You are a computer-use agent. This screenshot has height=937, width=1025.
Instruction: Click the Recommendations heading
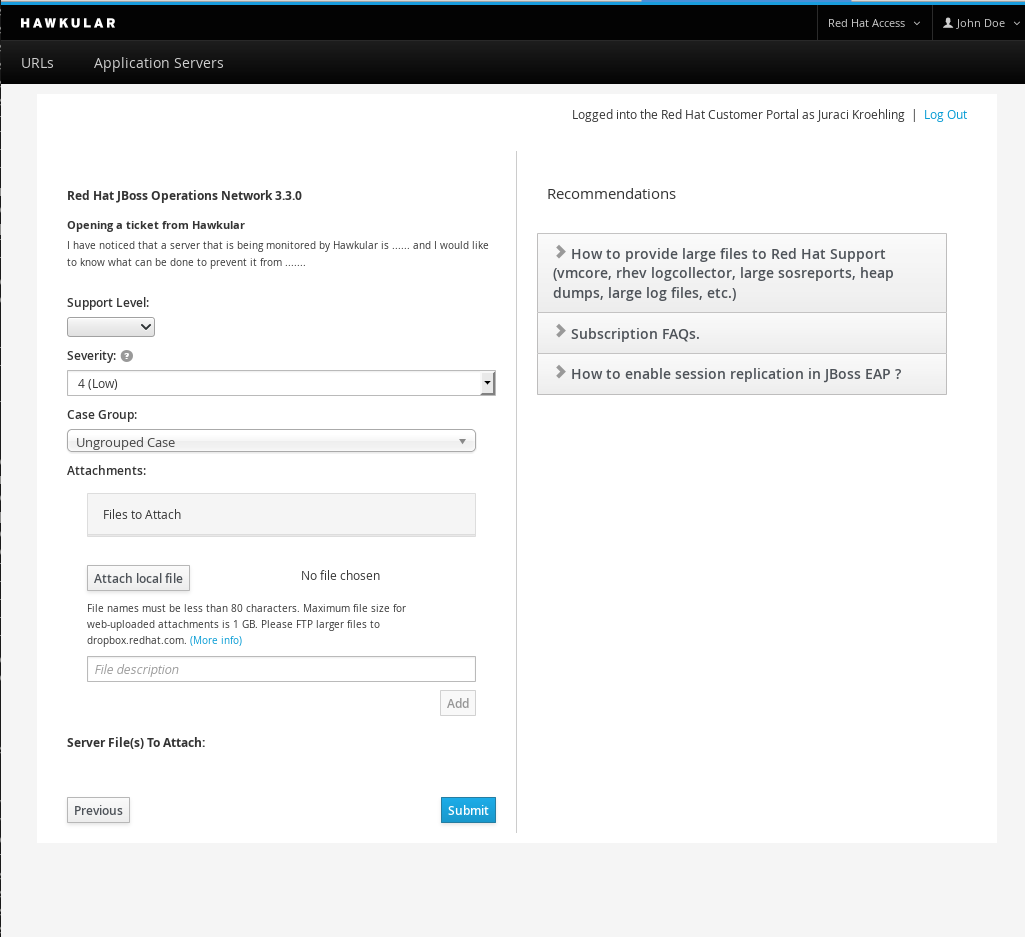(x=611, y=194)
